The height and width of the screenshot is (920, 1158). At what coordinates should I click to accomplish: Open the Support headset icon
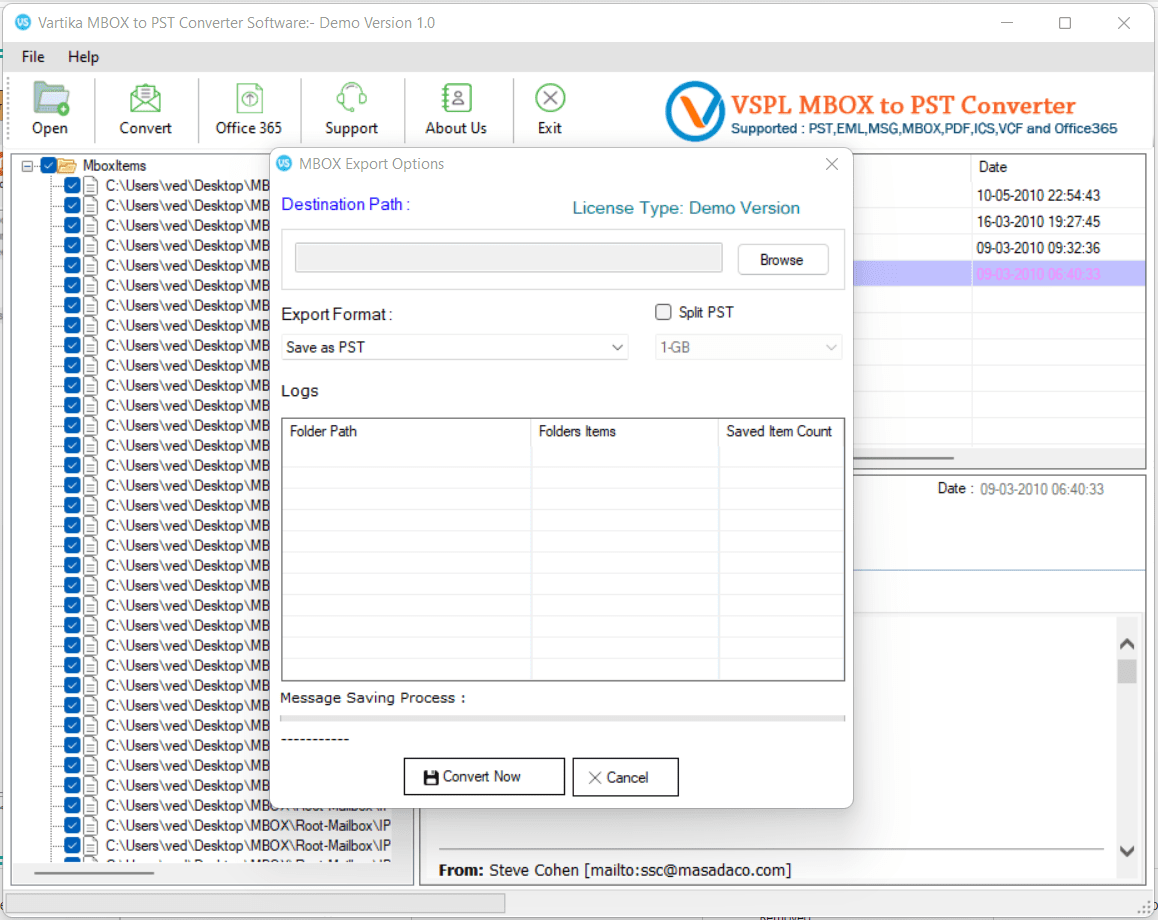pyautogui.click(x=352, y=98)
